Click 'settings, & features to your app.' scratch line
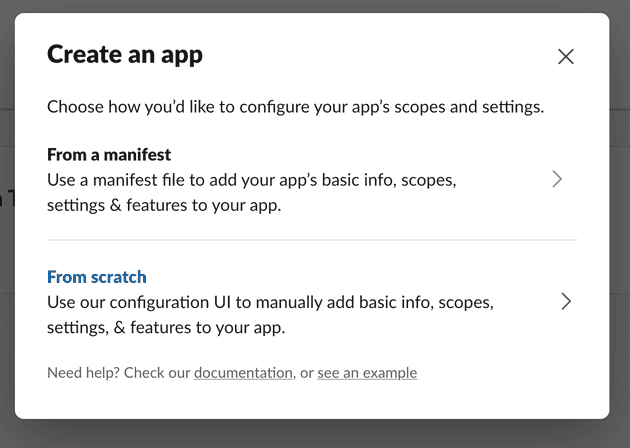630x448 pixels. [x=166, y=327]
